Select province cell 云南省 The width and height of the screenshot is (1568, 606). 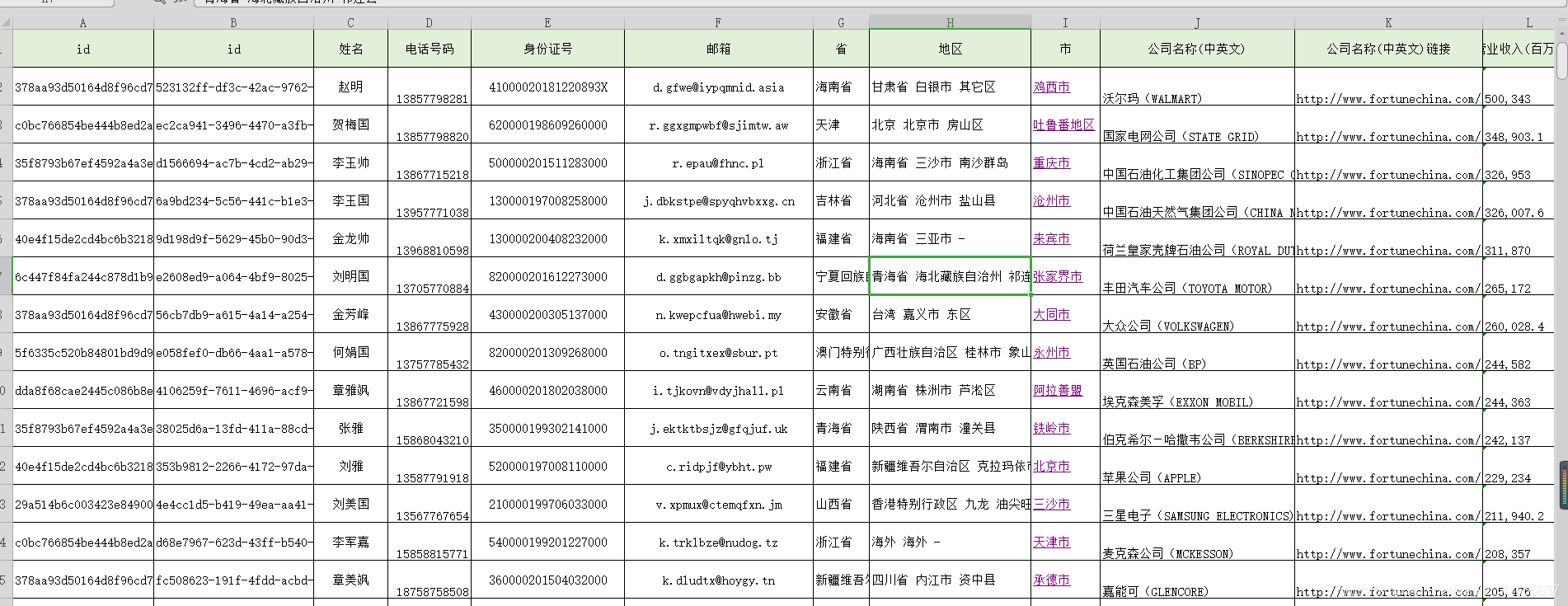pyautogui.click(x=841, y=390)
